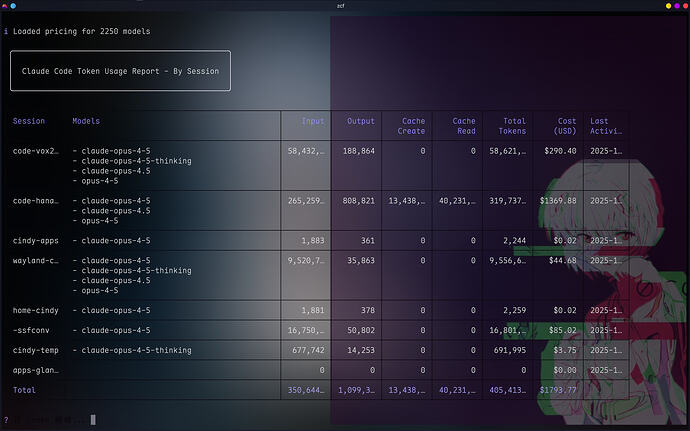Click input value '265,259…'

pos(306,200)
